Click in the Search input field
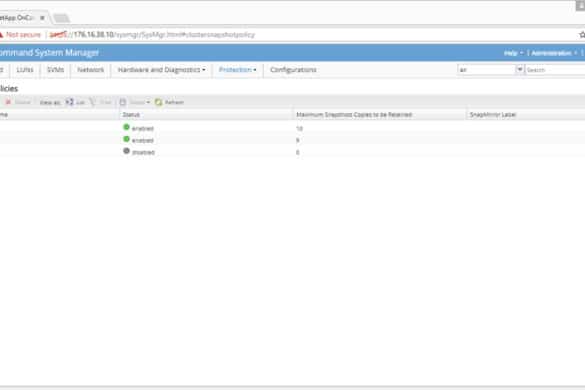Screen dimensions: 585x390 pos(555,70)
